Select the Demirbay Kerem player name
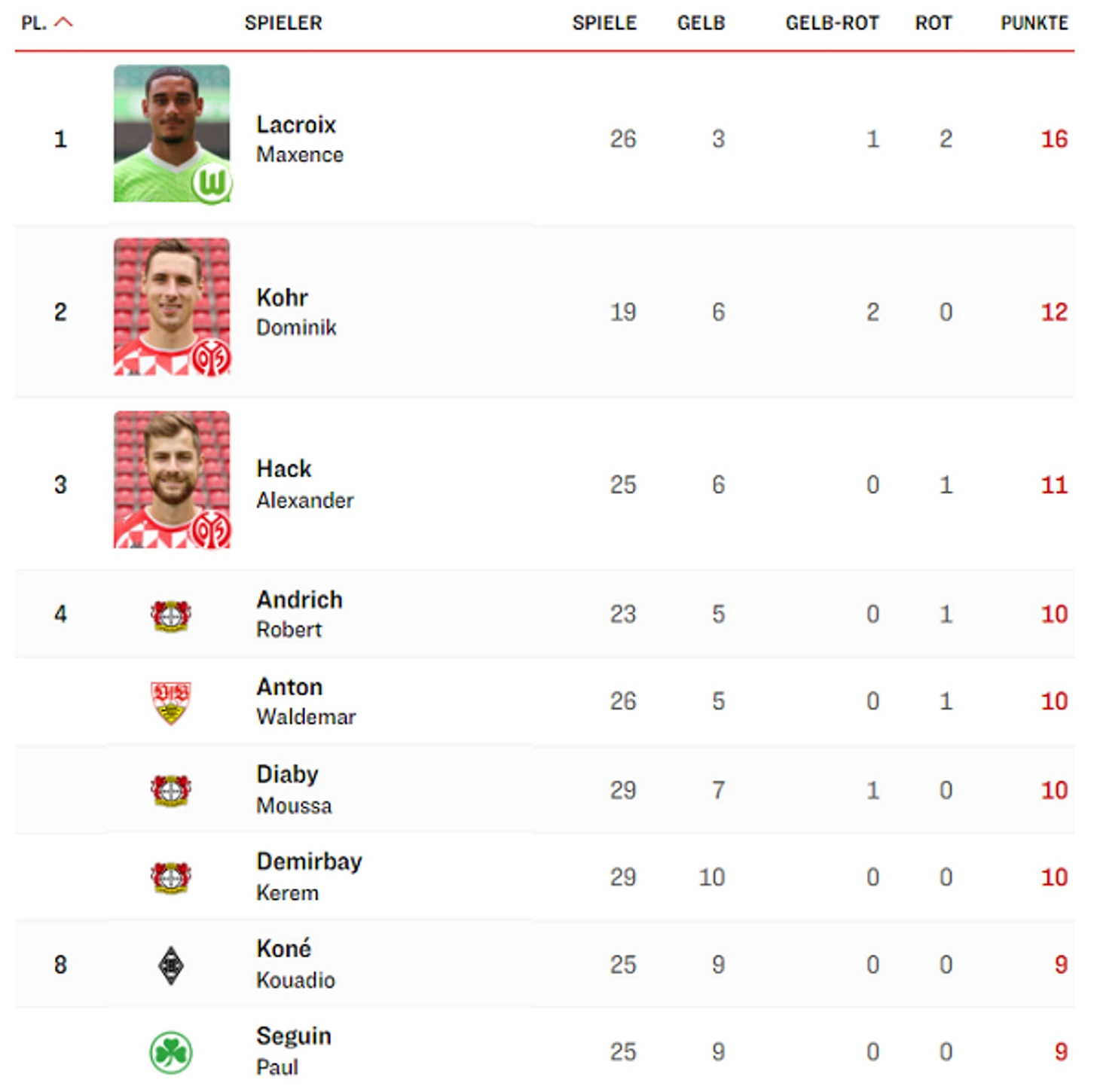 coord(309,877)
